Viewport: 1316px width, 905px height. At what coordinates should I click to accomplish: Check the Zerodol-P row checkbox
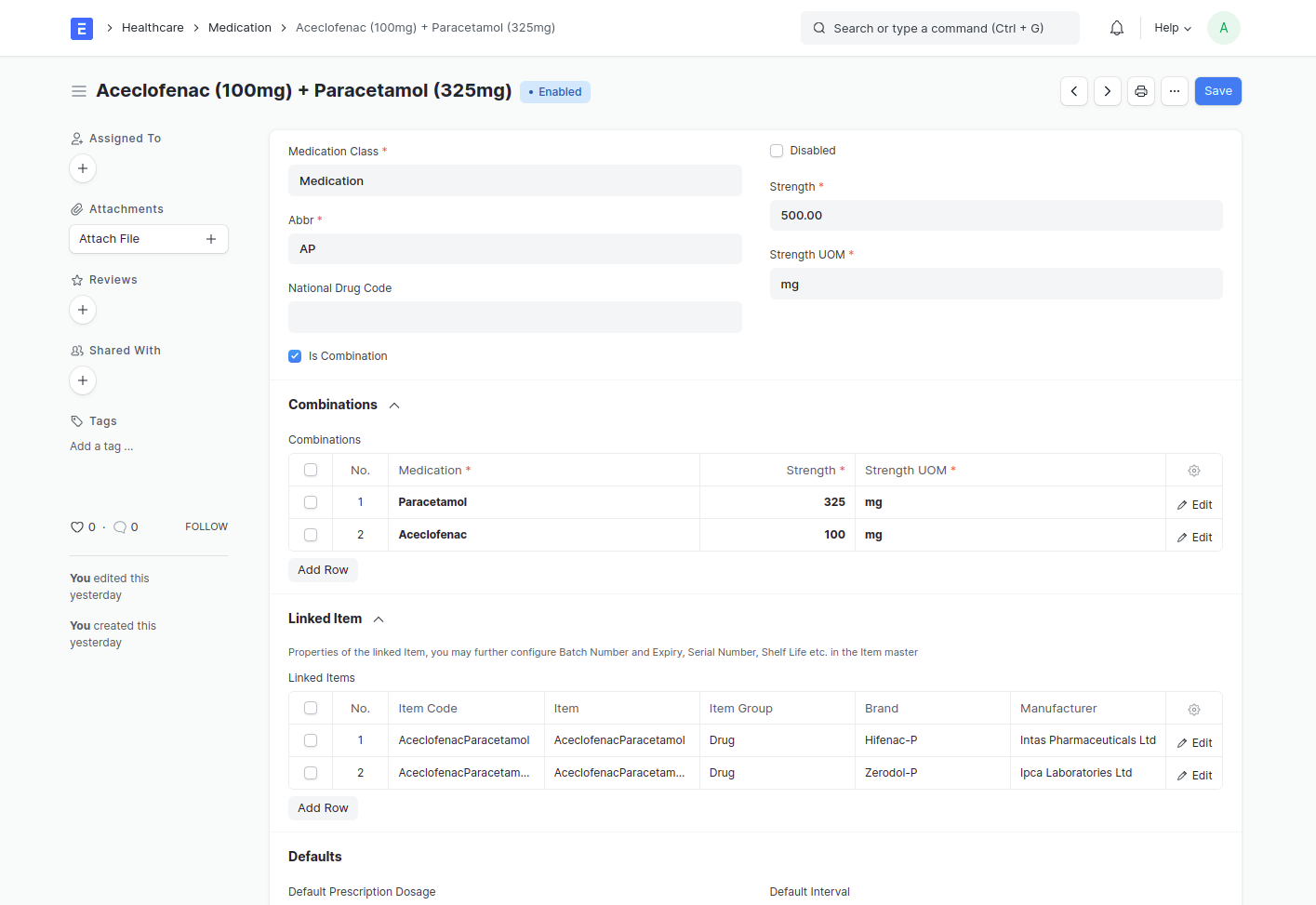click(311, 773)
